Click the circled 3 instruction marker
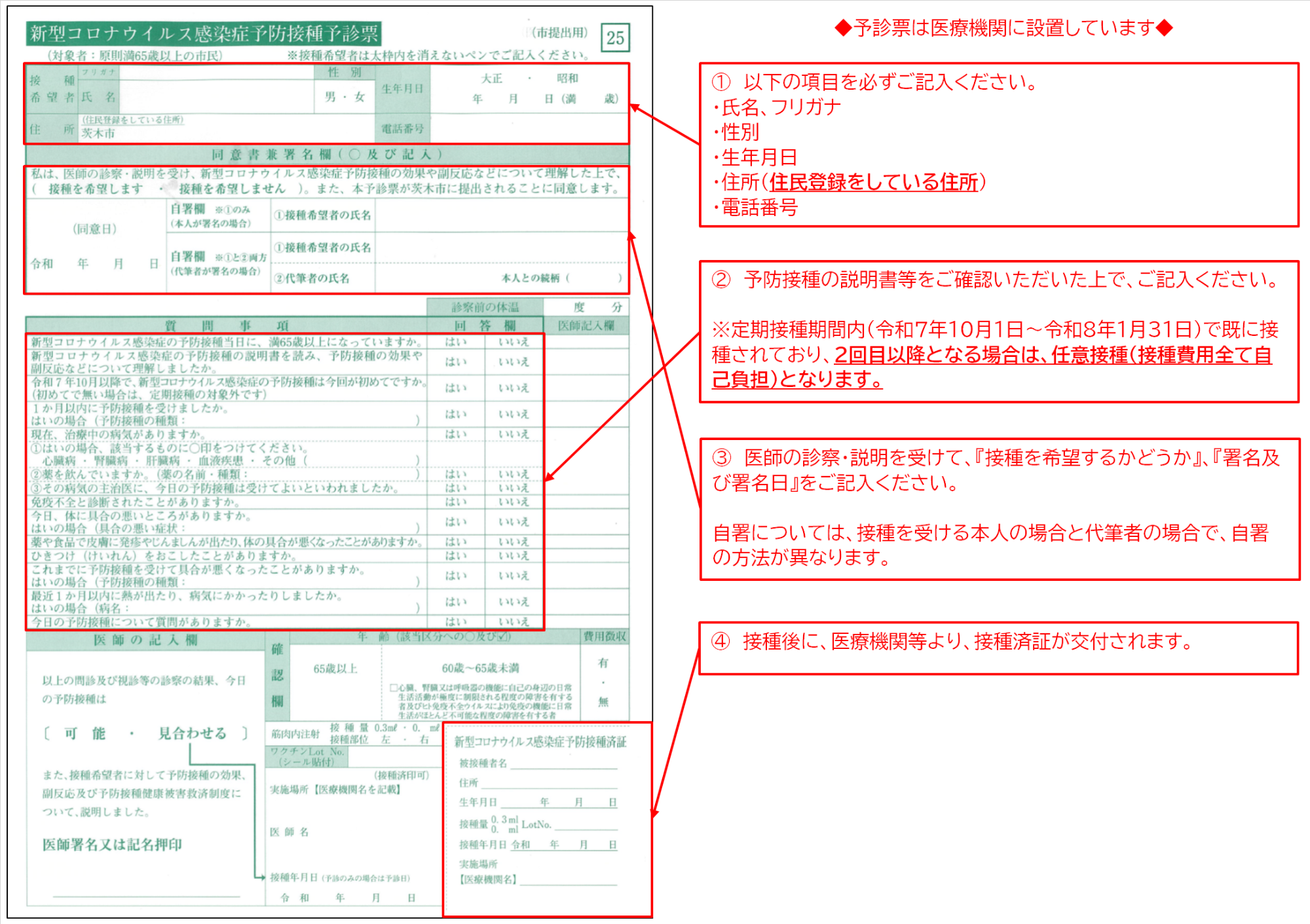The width and height of the screenshot is (1310, 924). tap(721, 458)
